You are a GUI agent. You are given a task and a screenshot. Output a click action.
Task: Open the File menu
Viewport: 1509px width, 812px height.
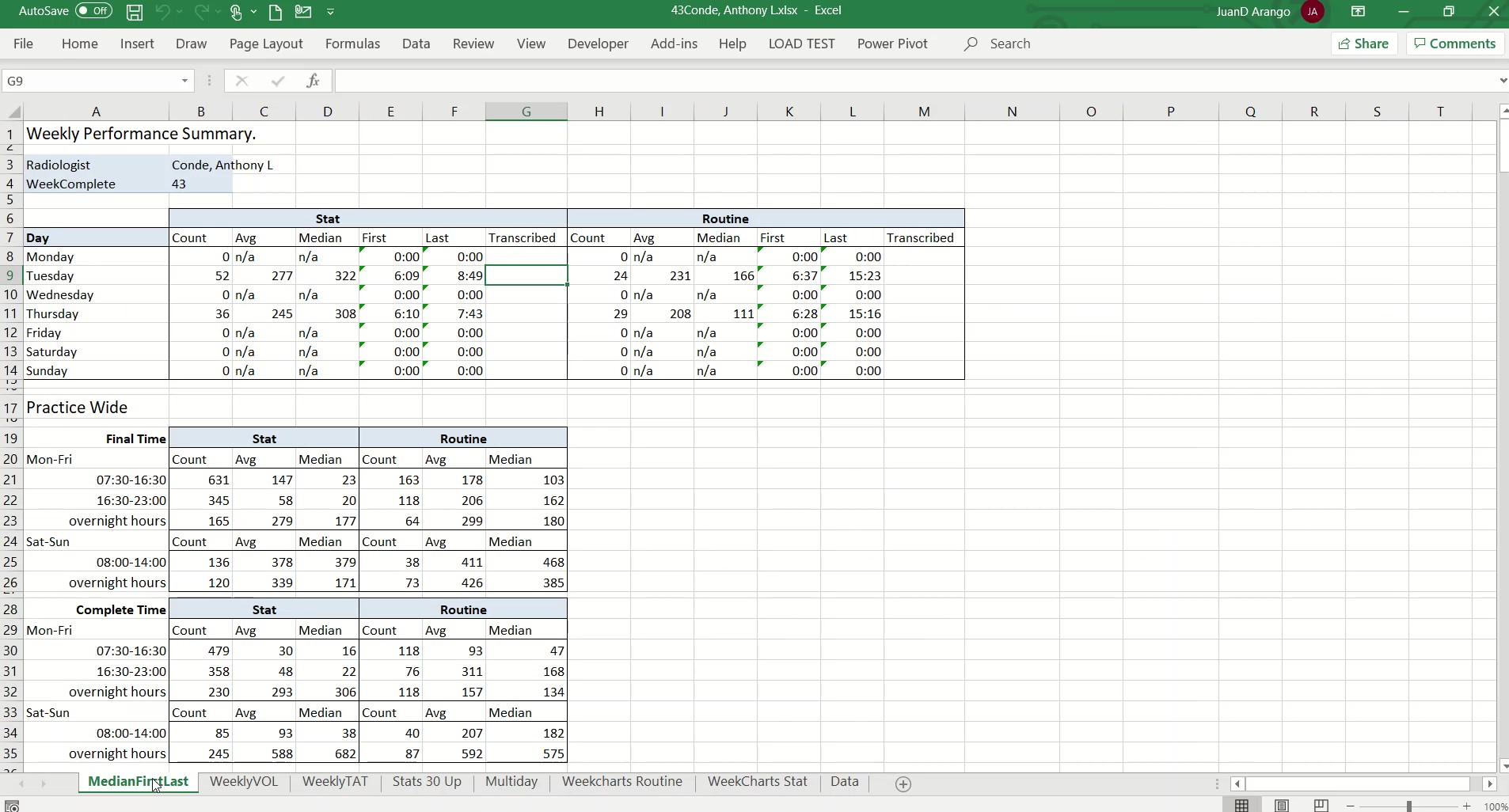click(x=24, y=44)
